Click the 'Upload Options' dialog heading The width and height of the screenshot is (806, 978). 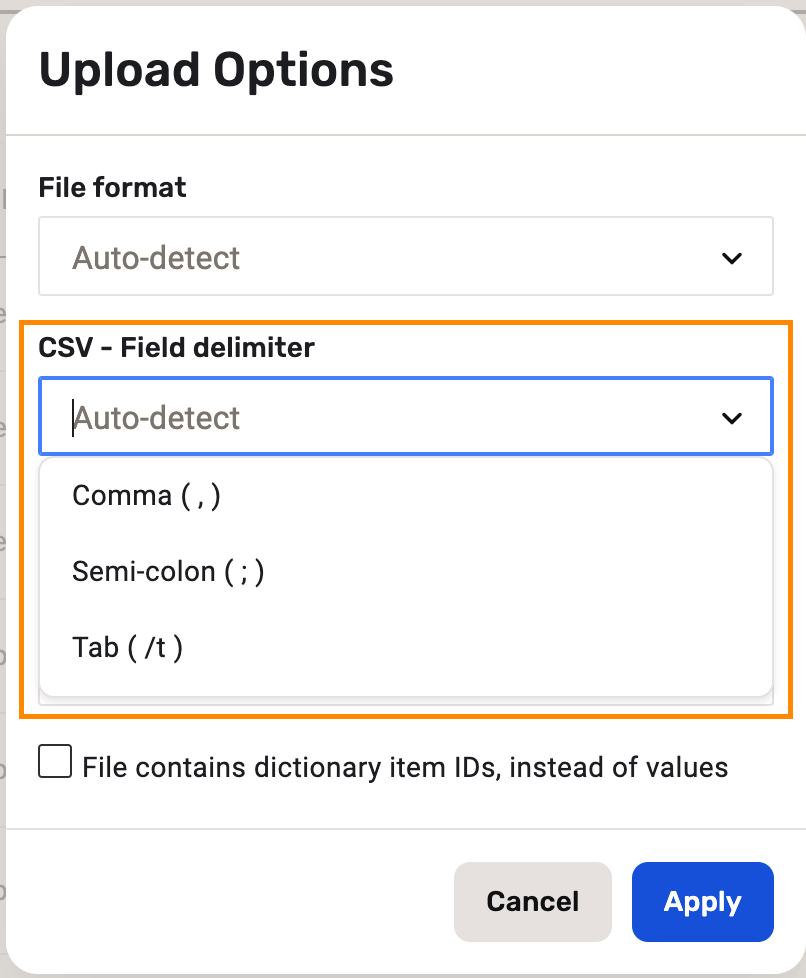(x=216, y=71)
